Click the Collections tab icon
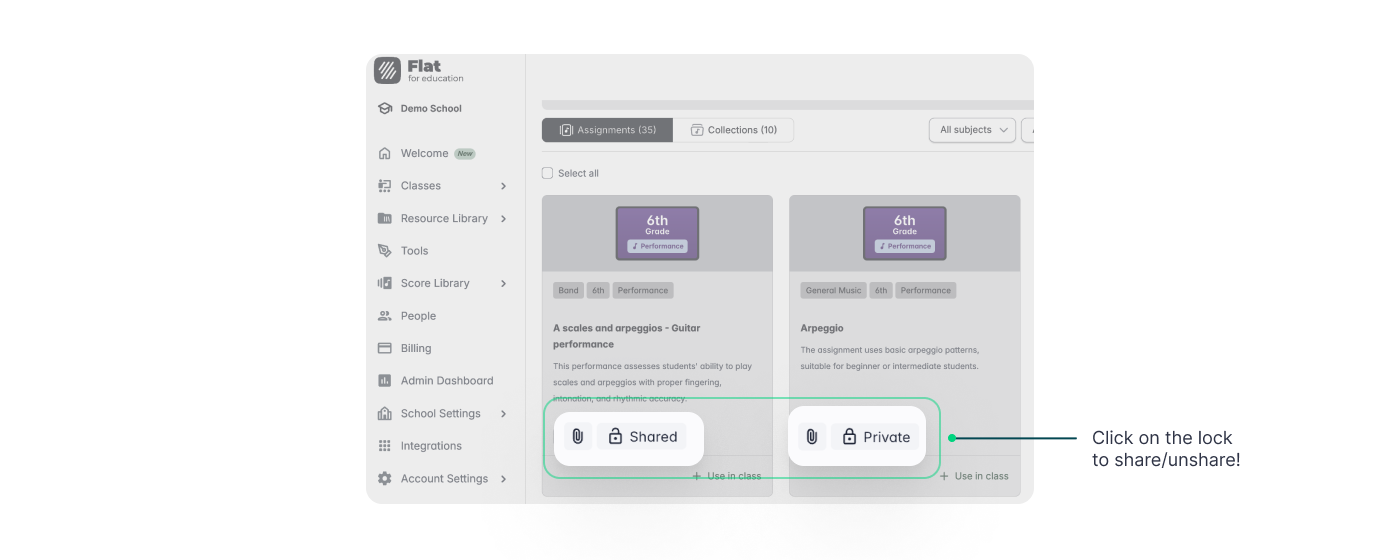 pos(697,130)
